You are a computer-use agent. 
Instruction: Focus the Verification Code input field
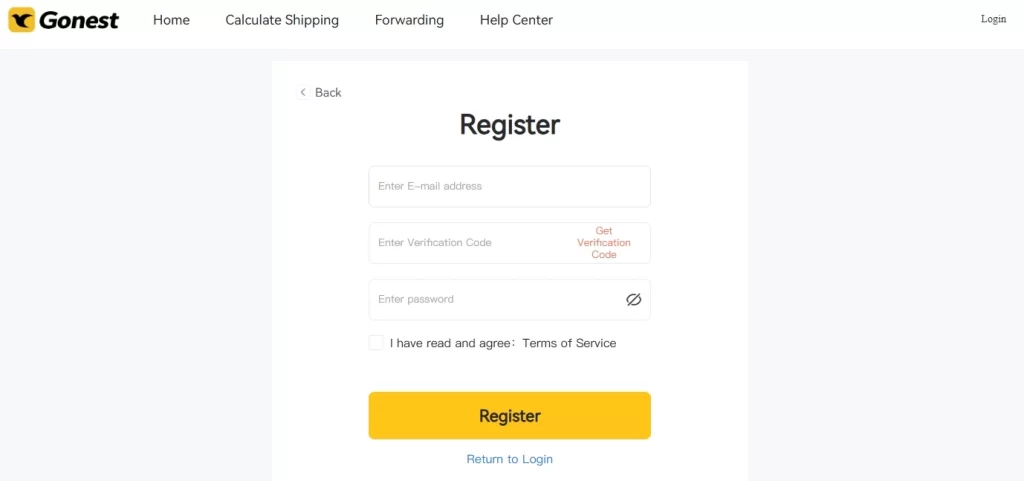click(467, 243)
